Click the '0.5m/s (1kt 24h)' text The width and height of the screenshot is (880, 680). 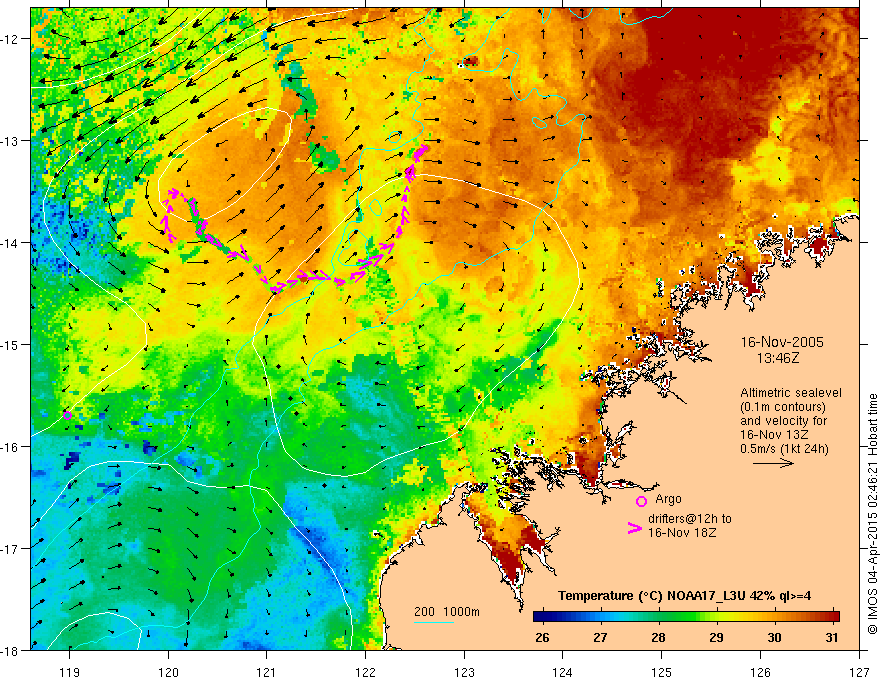[x=785, y=449]
